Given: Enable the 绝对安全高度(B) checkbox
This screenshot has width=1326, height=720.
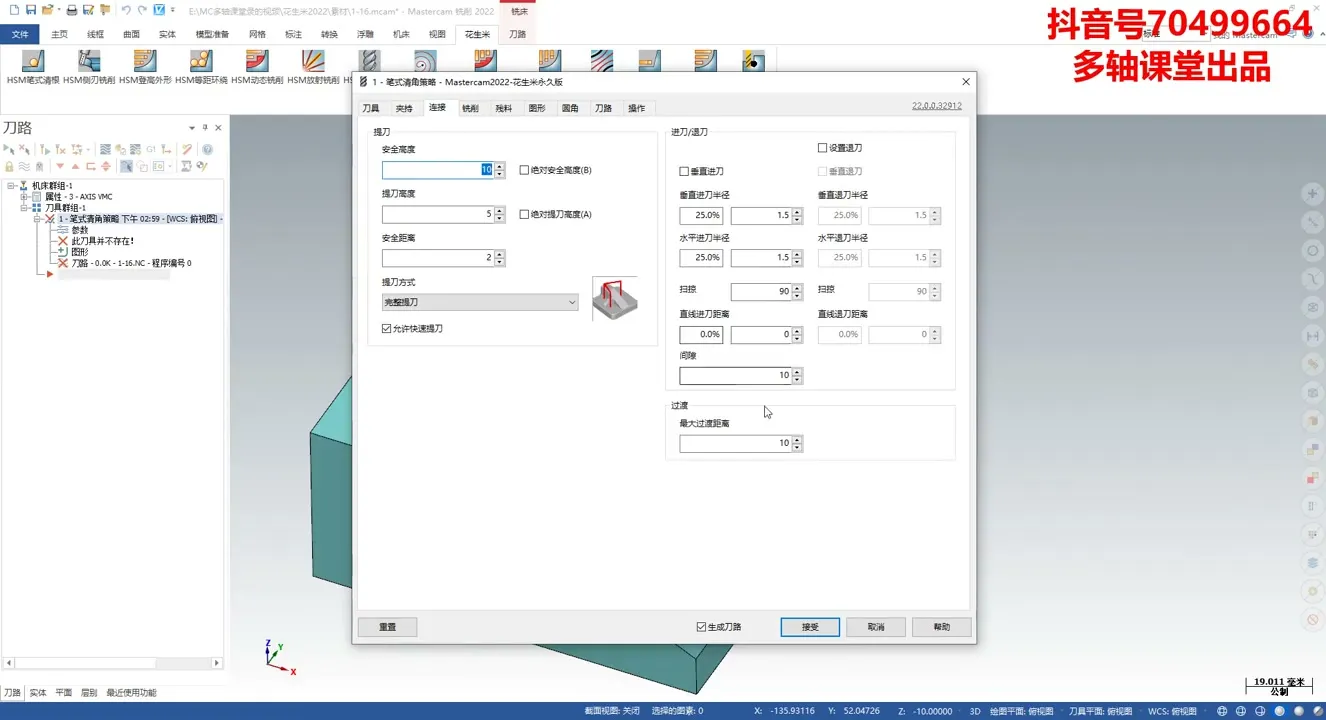Looking at the screenshot, I should click(525, 170).
